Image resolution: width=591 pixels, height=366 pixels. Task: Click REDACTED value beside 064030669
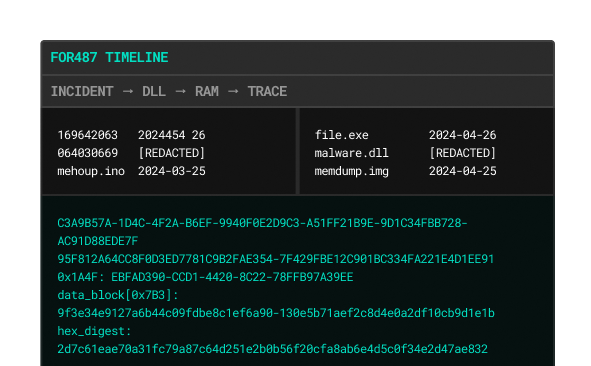(x=171, y=153)
